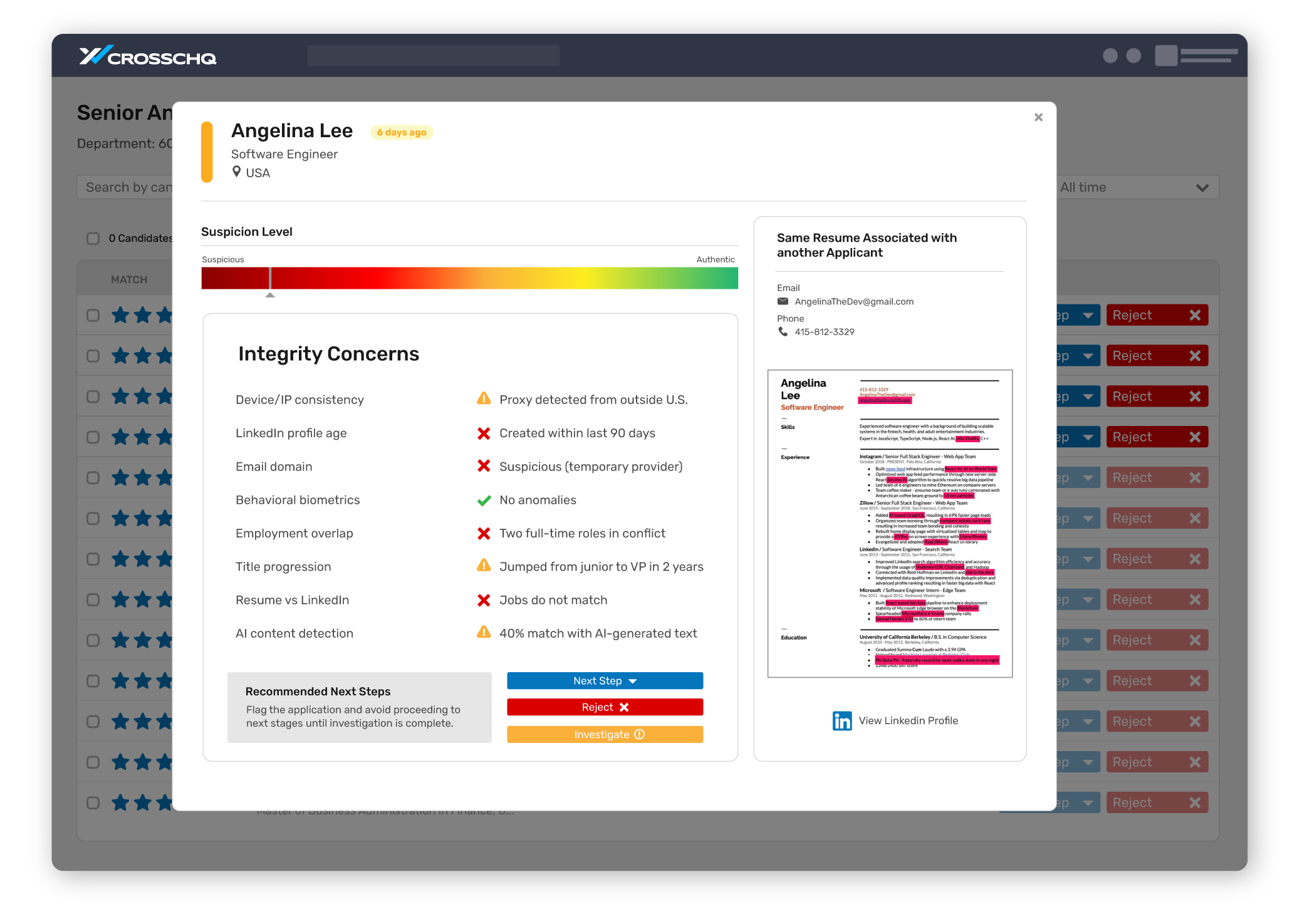
Task: Click green checkmark beside No anomalies
Action: [x=484, y=501]
